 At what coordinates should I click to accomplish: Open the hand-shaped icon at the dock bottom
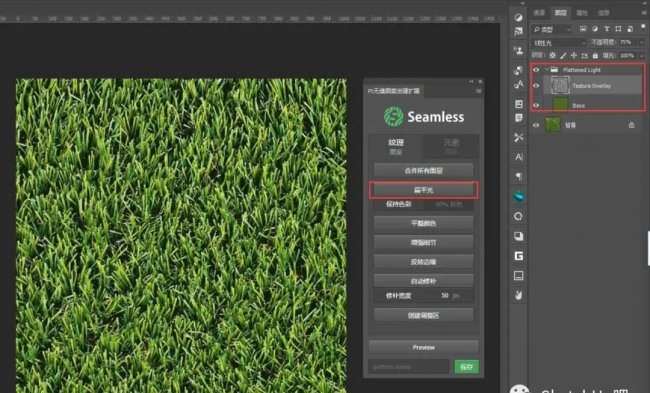tap(519, 295)
